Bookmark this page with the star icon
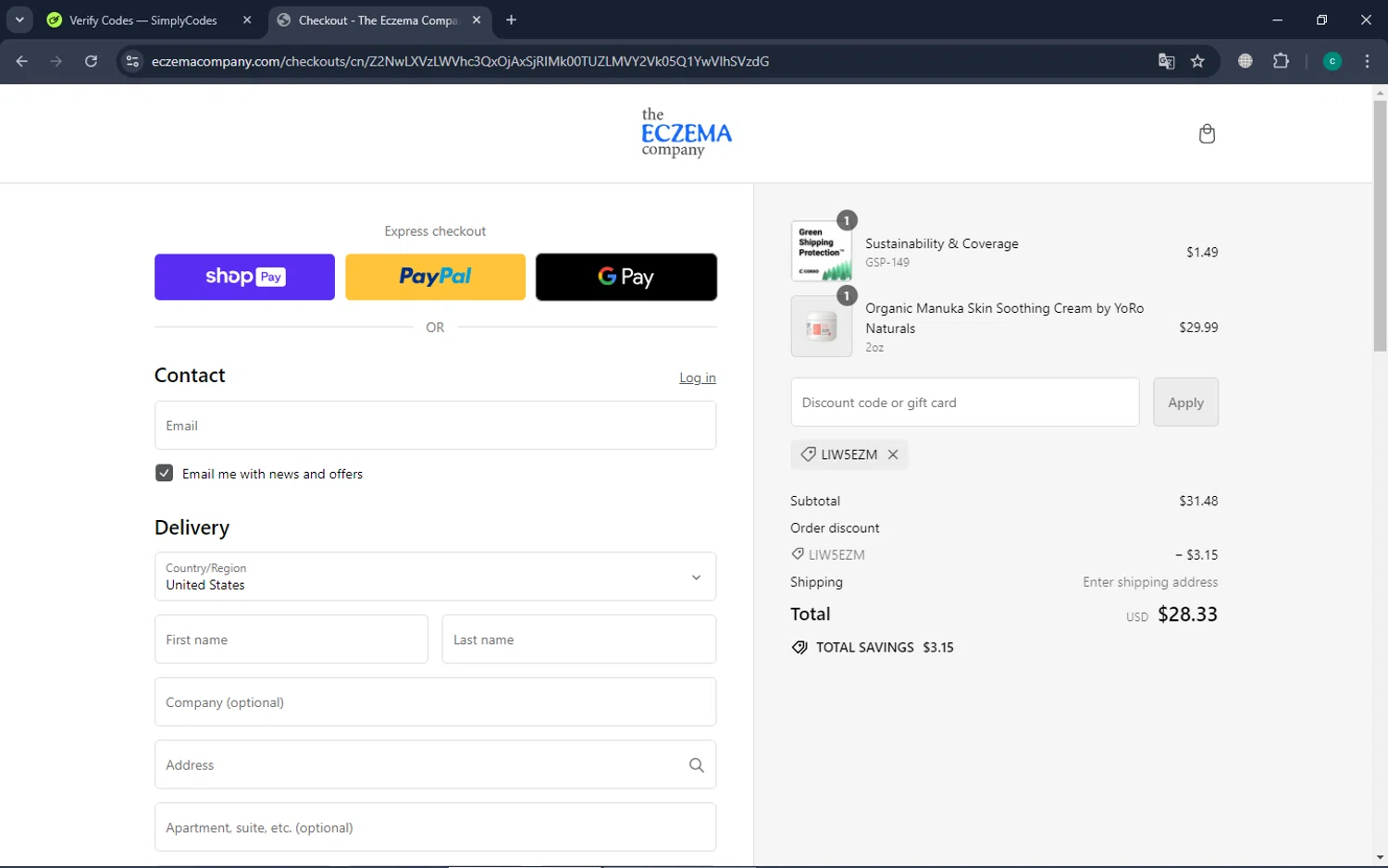This screenshot has height=868, width=1388. [1197, 61]
